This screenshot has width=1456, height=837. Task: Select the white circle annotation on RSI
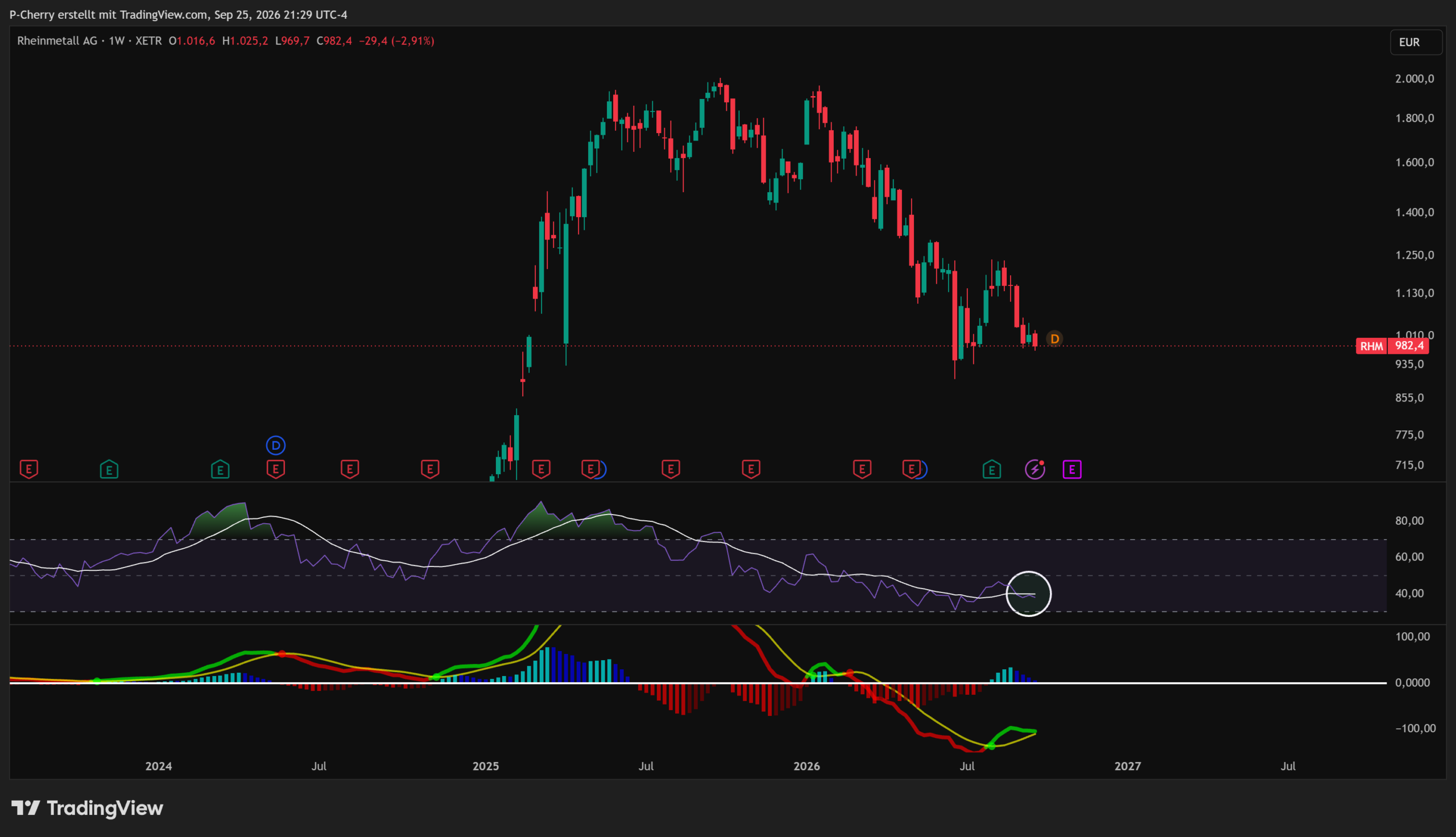[x=1028, y=594]
